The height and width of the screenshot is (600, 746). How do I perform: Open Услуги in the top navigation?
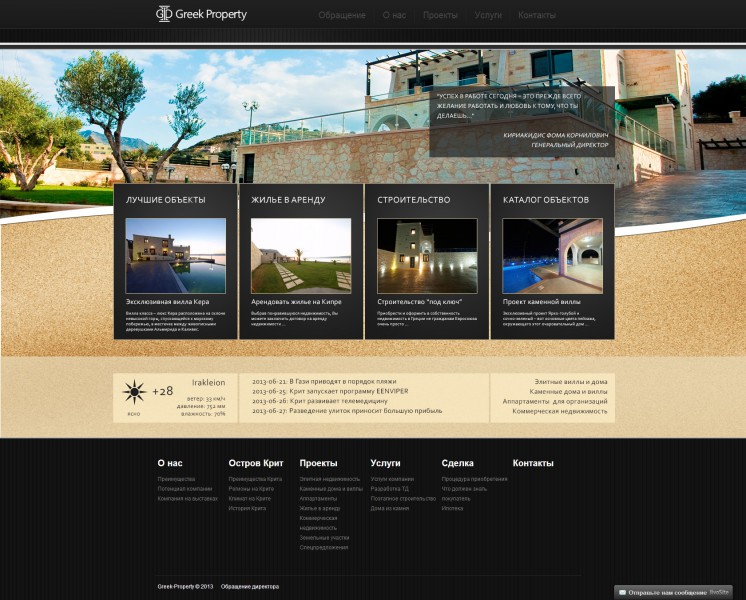(x=488, y=15)
